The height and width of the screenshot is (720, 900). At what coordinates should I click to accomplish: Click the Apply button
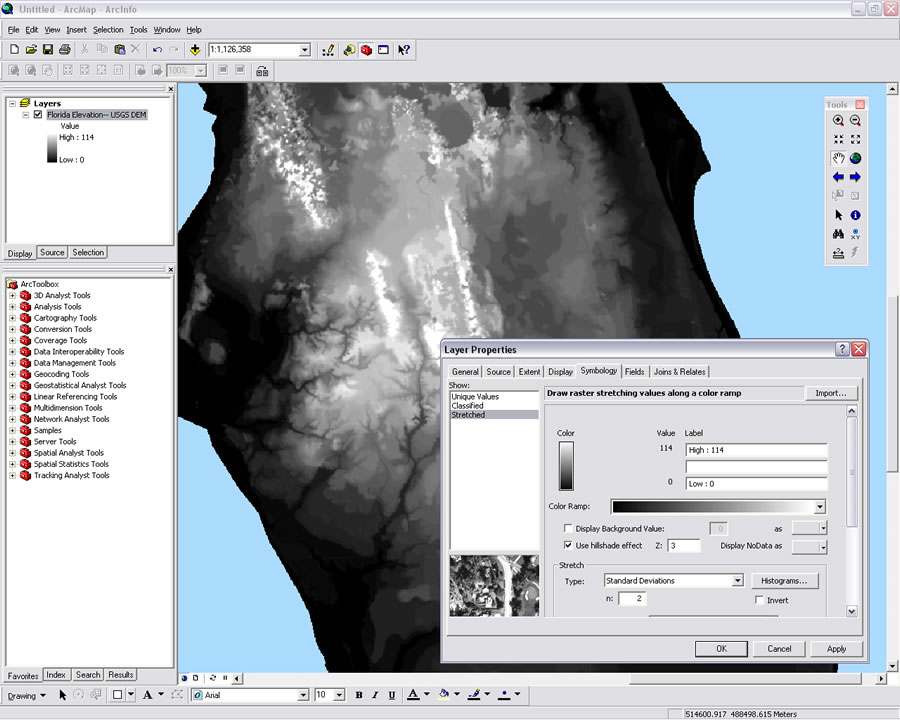(836, 649)
